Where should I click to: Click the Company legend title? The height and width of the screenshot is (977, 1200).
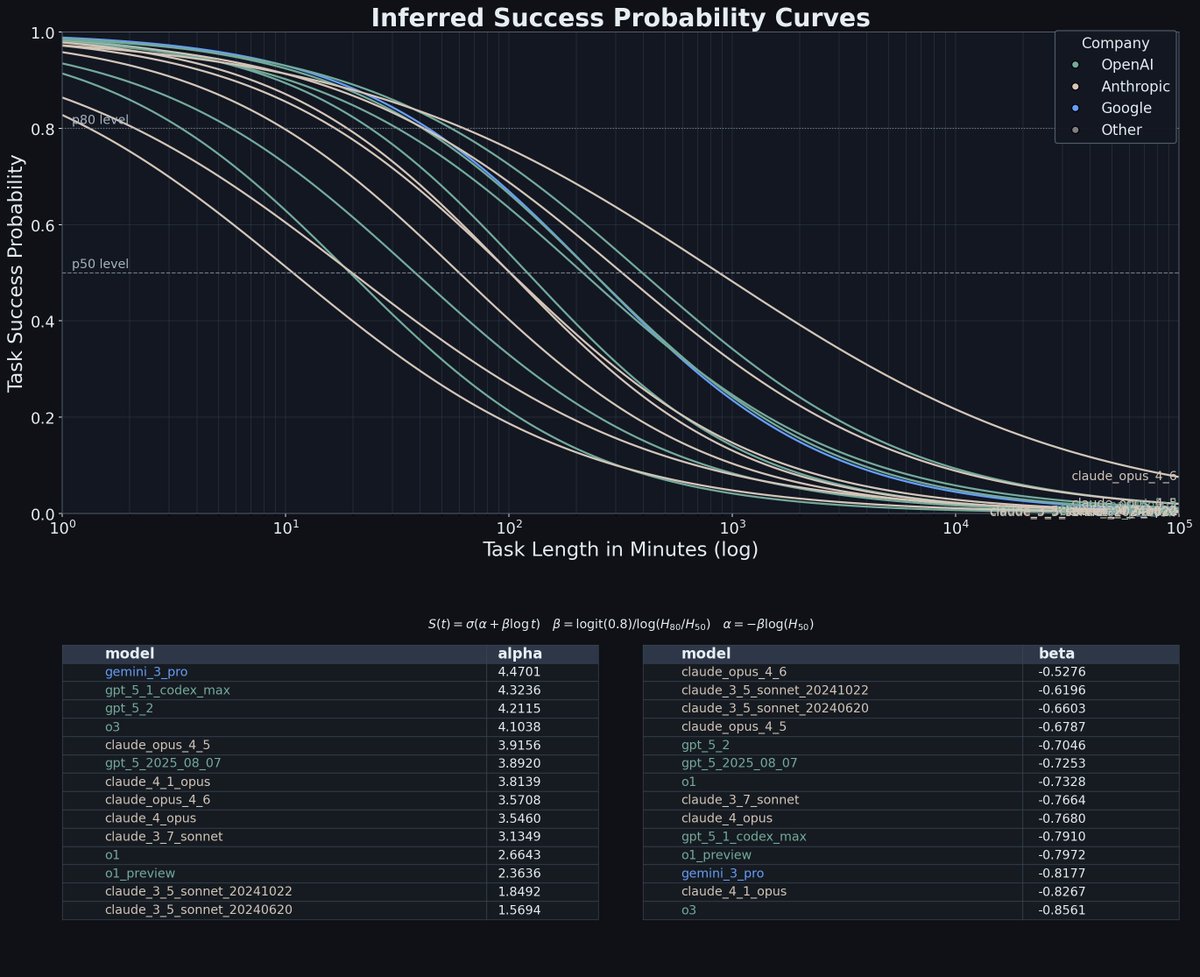click(x=1115, y=43)
